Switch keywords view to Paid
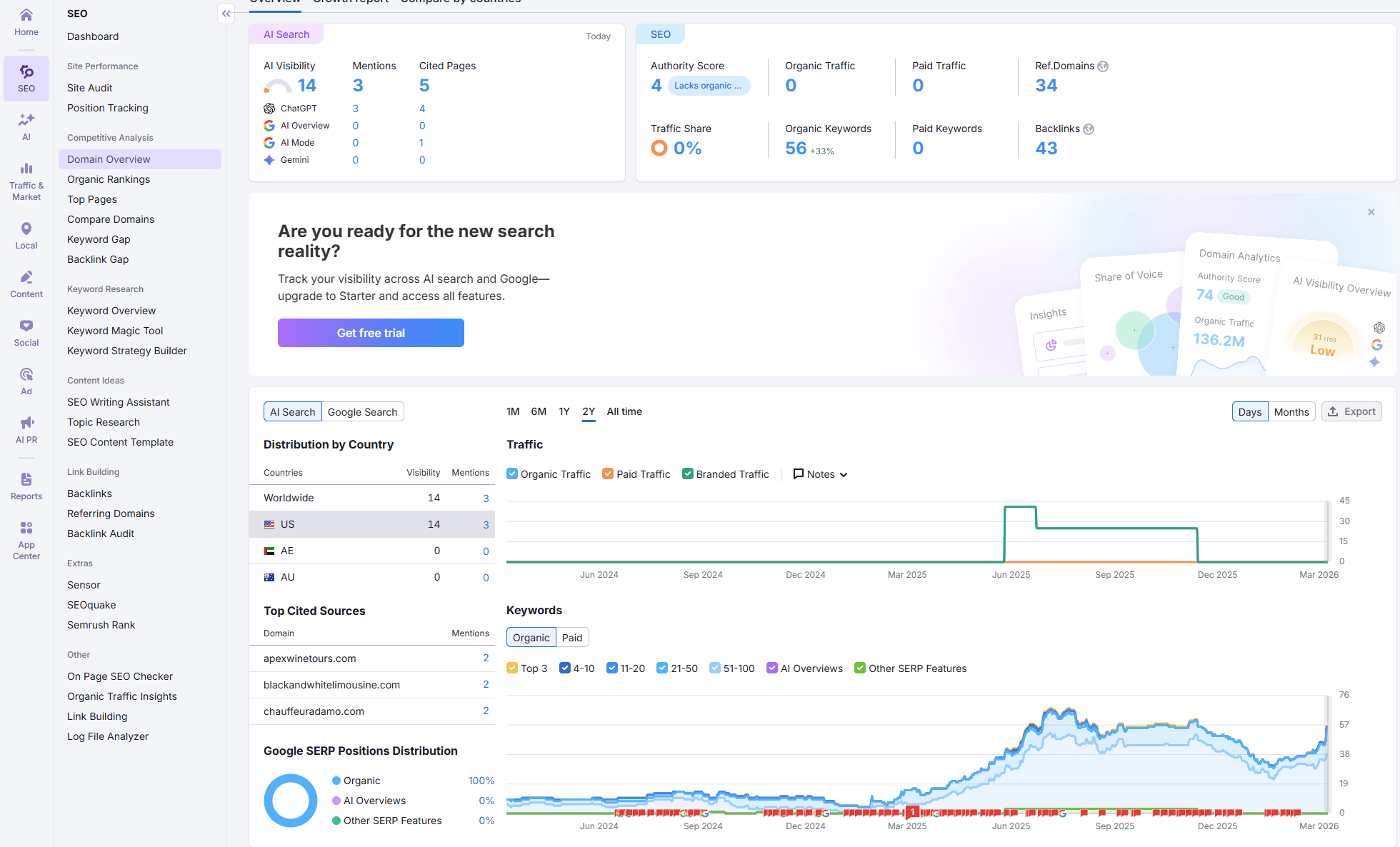 point(572,637)
